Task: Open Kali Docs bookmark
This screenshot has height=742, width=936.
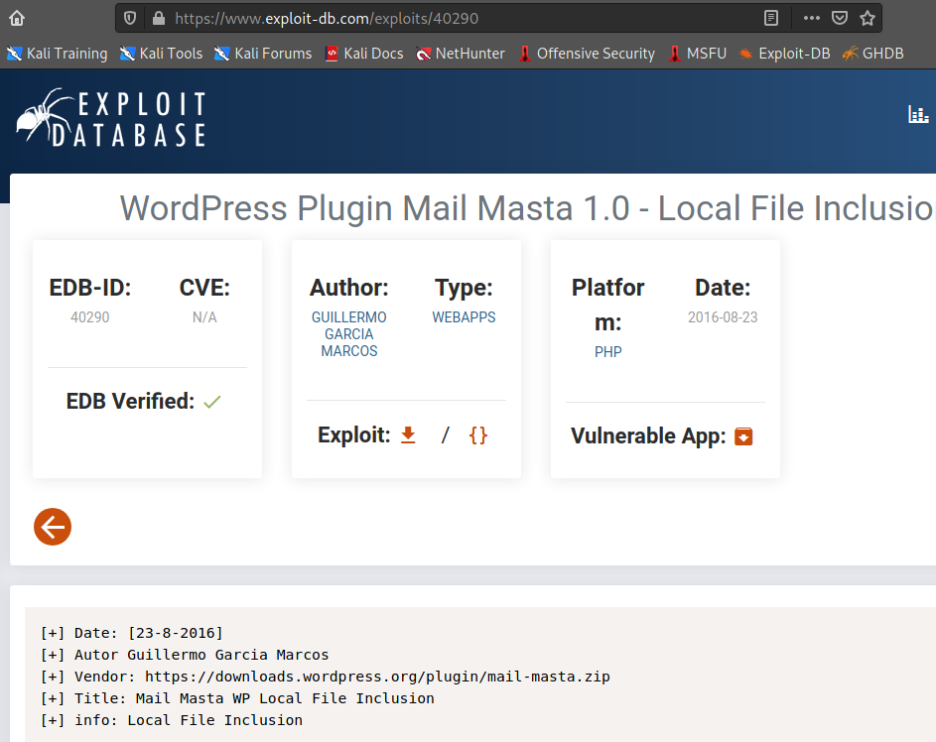Action: (364, 54)
